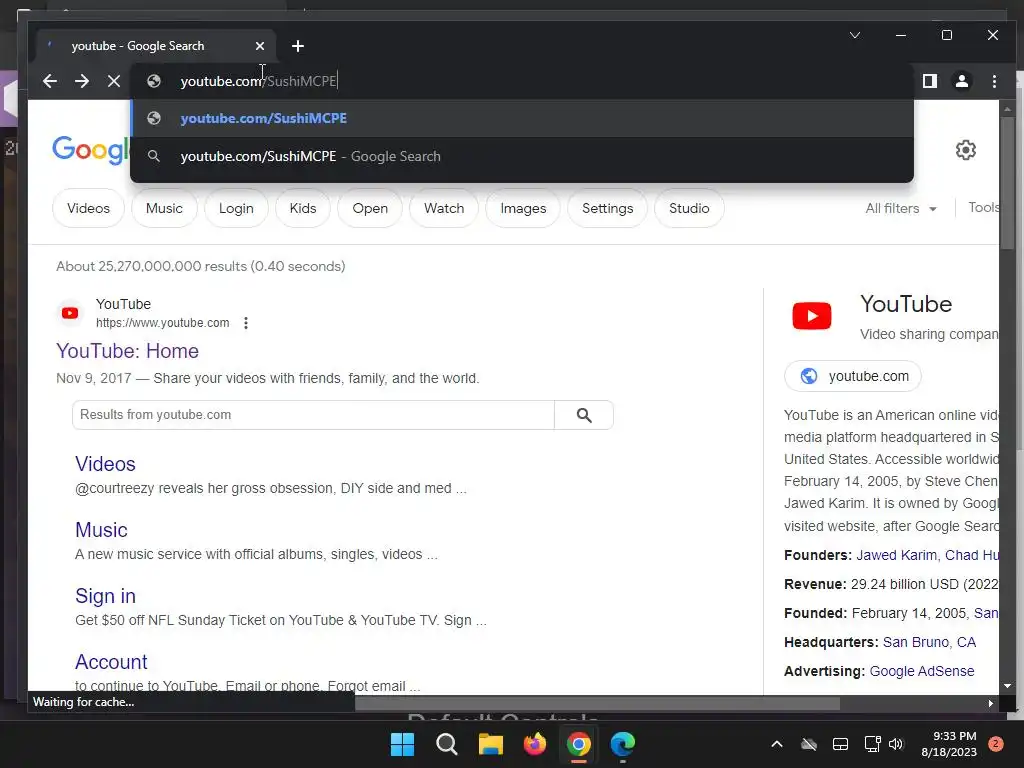This screenshot has height=768, width=1024.
Task: Open the Videos sitelink
Action: tap(105, 464)
